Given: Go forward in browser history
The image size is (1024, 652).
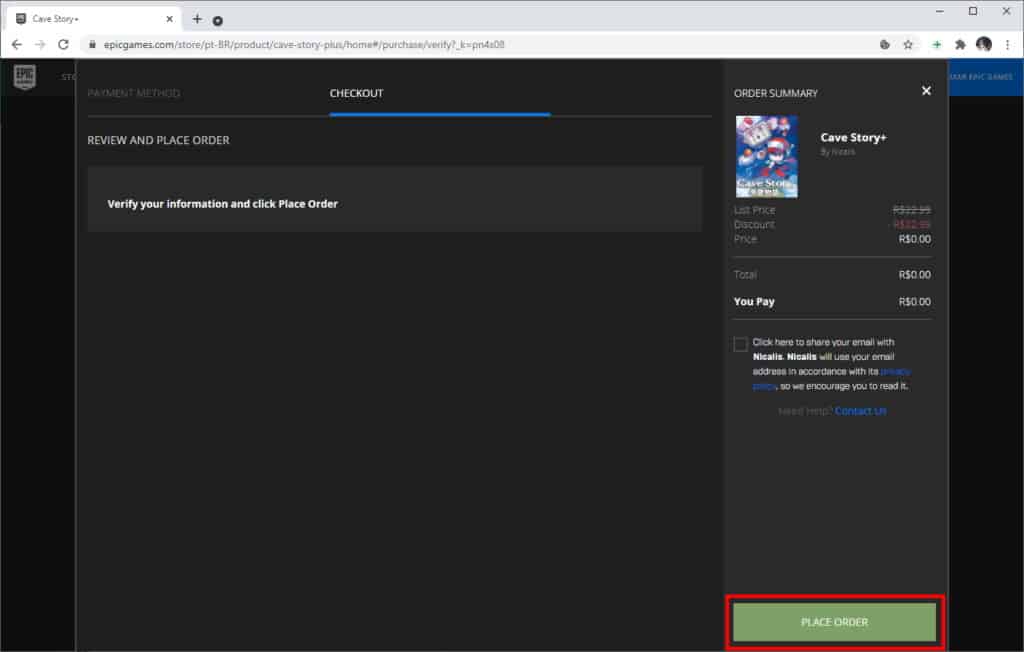Looking at the screenshot, I should click(40, 44).
